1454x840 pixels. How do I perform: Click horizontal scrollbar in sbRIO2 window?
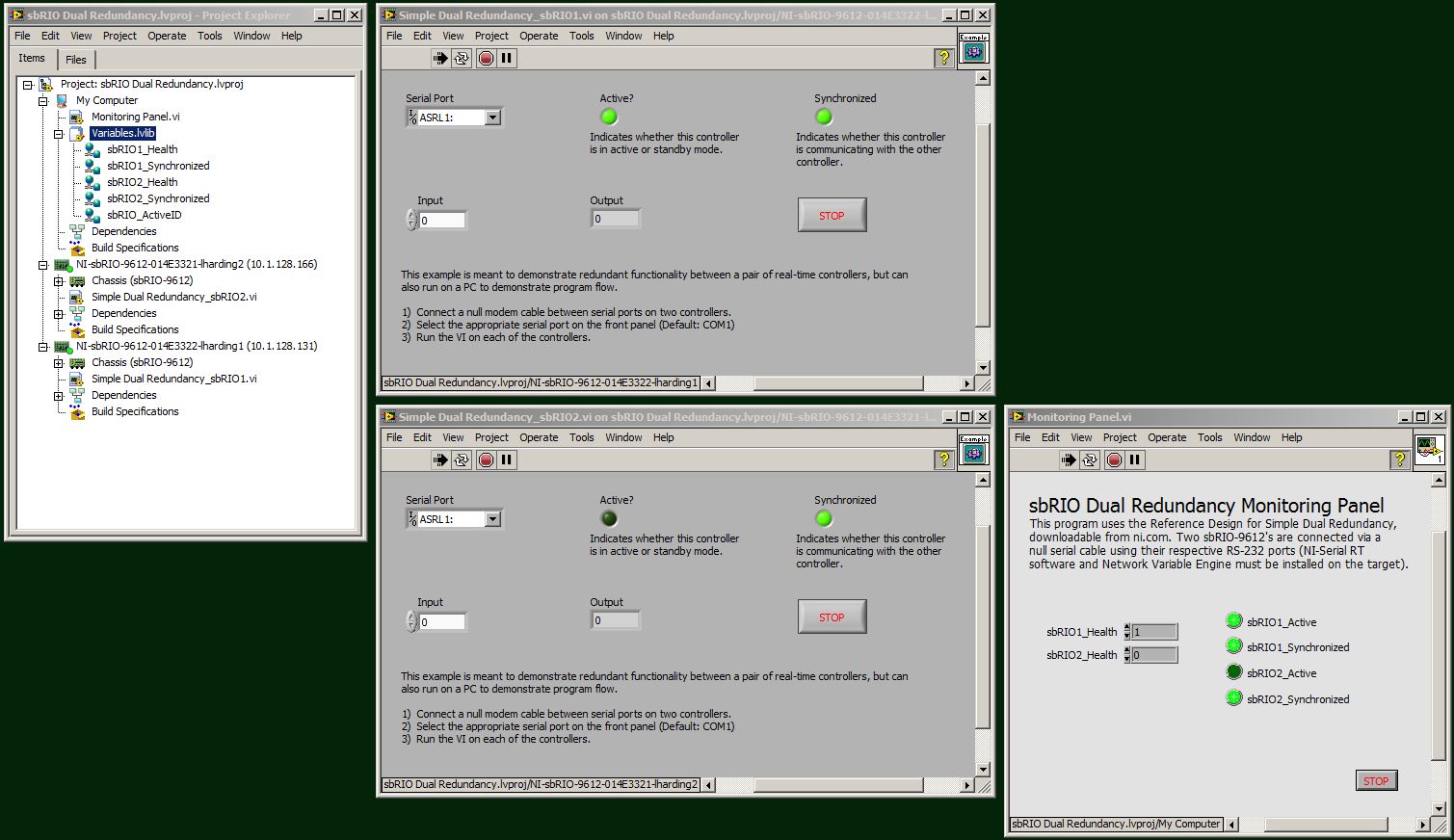pos(837,785)
